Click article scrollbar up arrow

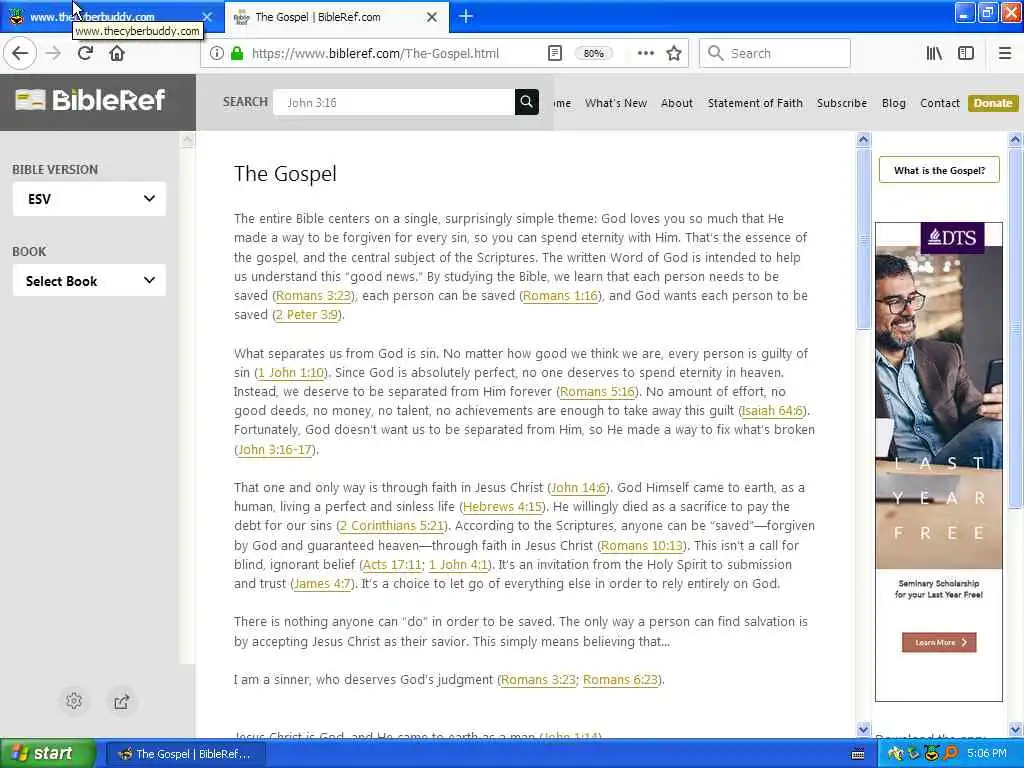863,139
